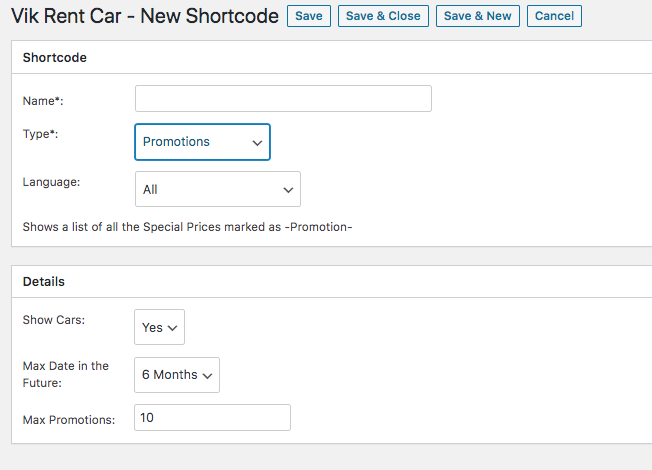Click the Save button
This screenshot has height=470, width=652.
click(x=309, y=16)
